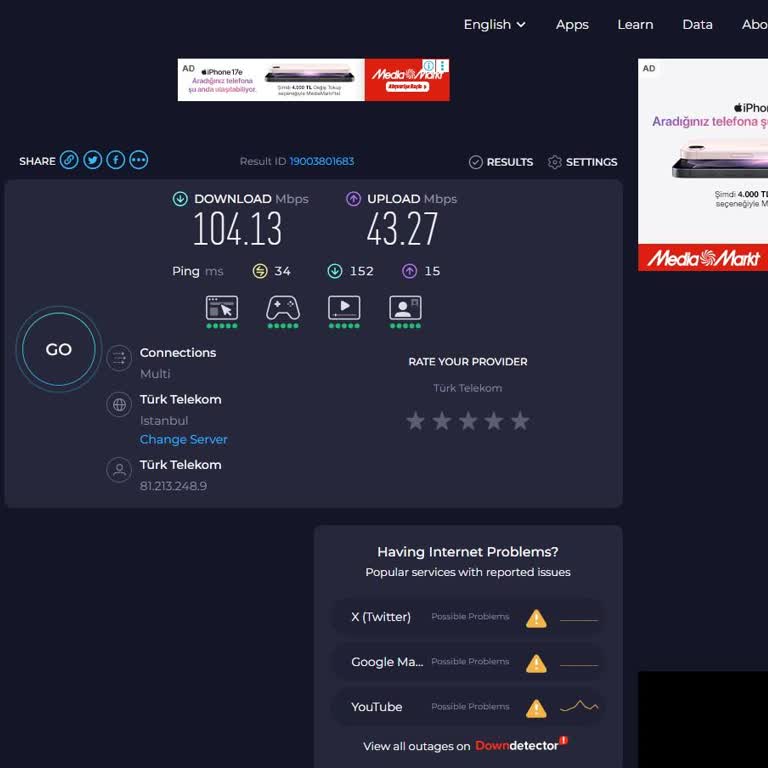Click the upload ping icon next to 15
The height and width of the screenshot is (768, 768).
click(409, 271)
